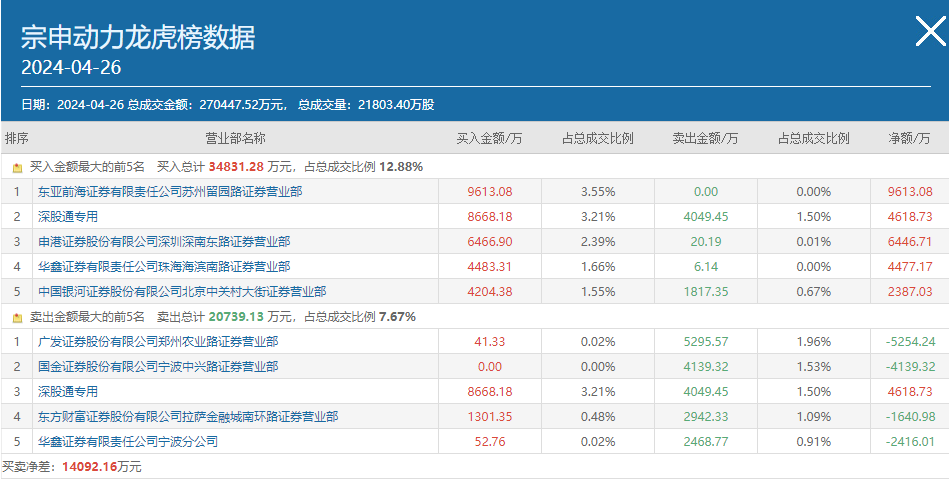Open 广发证券股份有限公司郑州农业路证券营业部 link
The width and height of the screenshot is (949, 482).
[157, 342]
